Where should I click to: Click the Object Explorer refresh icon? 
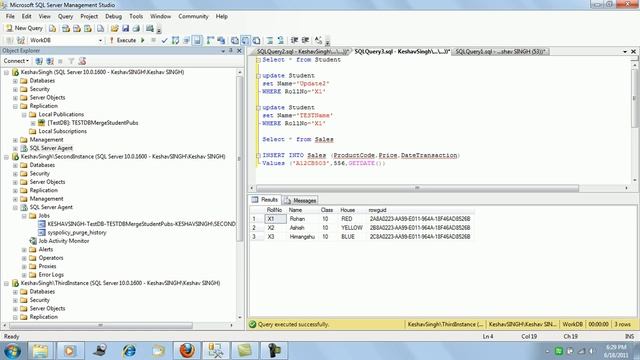[x=82, y=61]
